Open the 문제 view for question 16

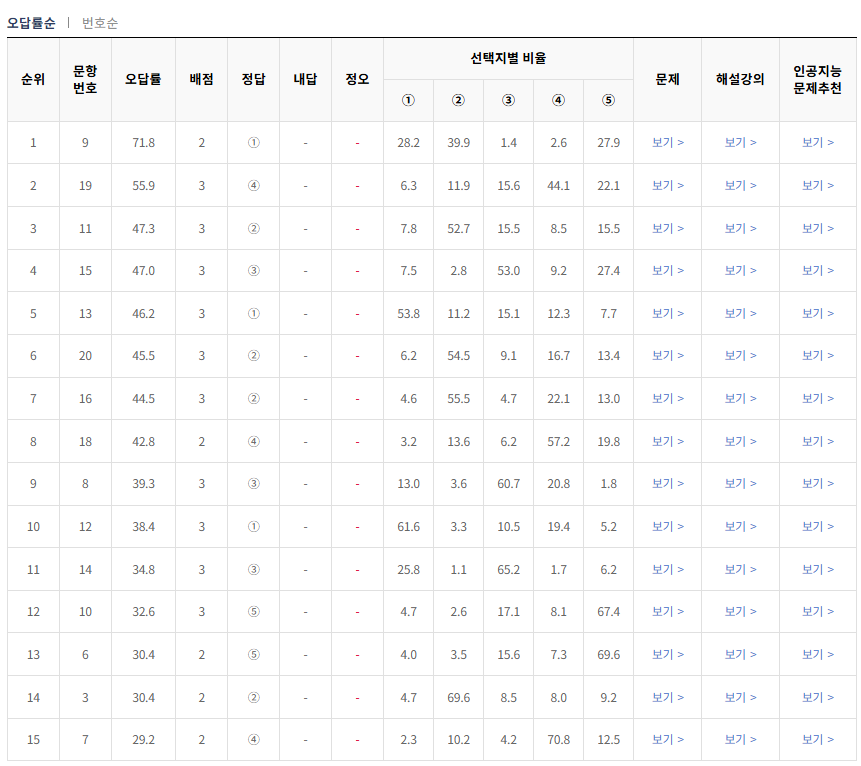pos(666,398)
